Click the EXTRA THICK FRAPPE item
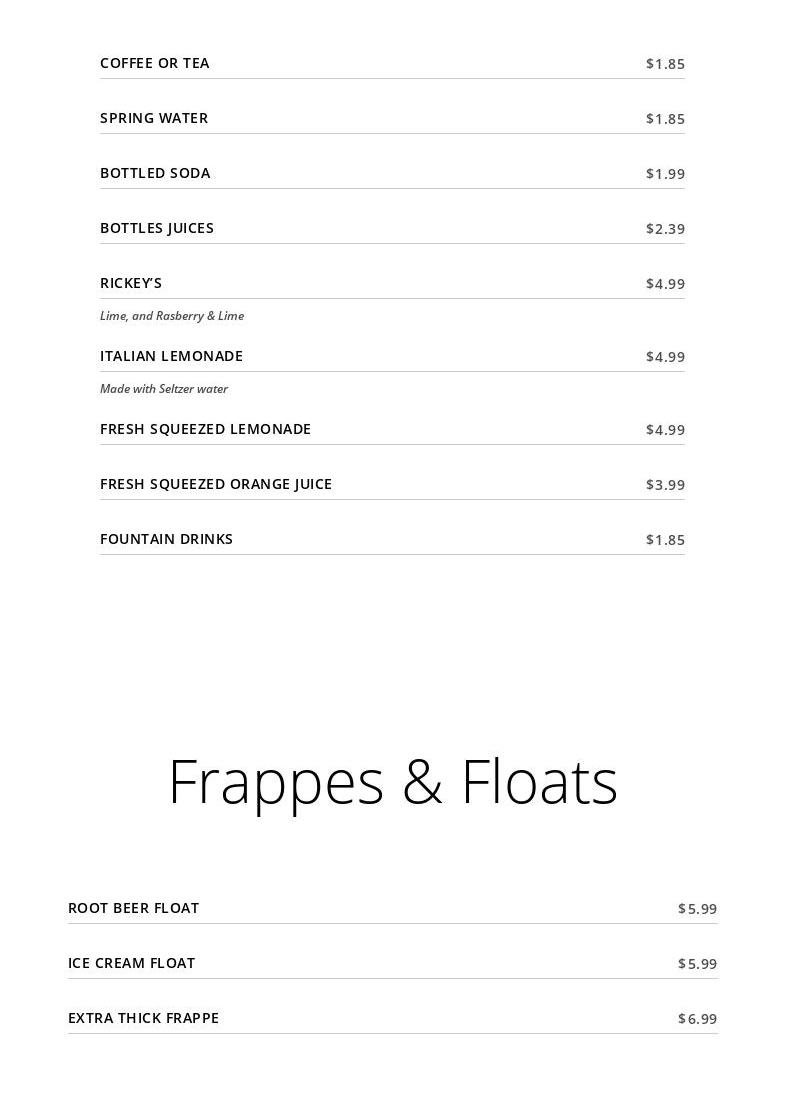 (143, 1018)
